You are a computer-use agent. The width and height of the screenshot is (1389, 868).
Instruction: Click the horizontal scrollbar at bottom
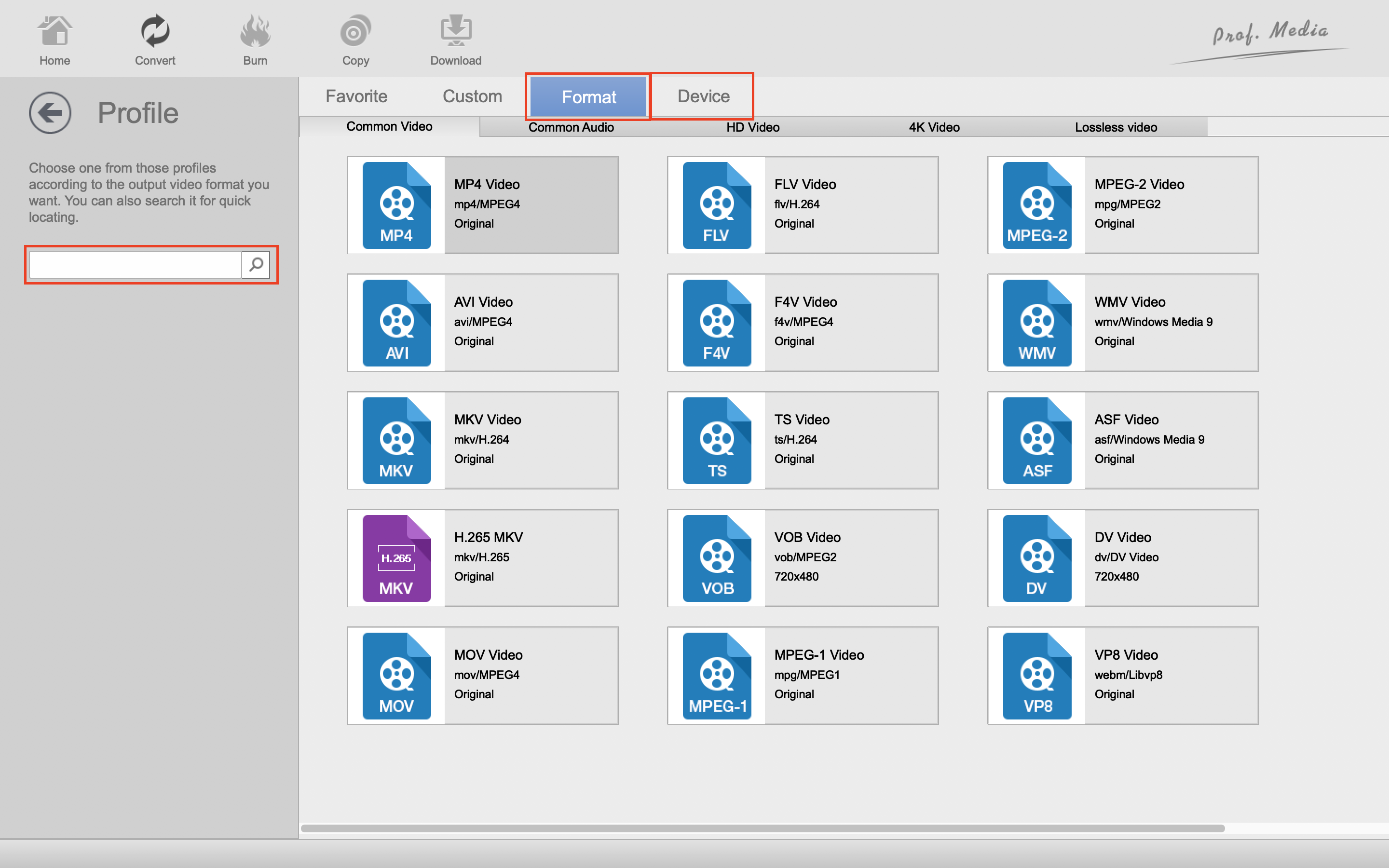click(x=762, y=828)
